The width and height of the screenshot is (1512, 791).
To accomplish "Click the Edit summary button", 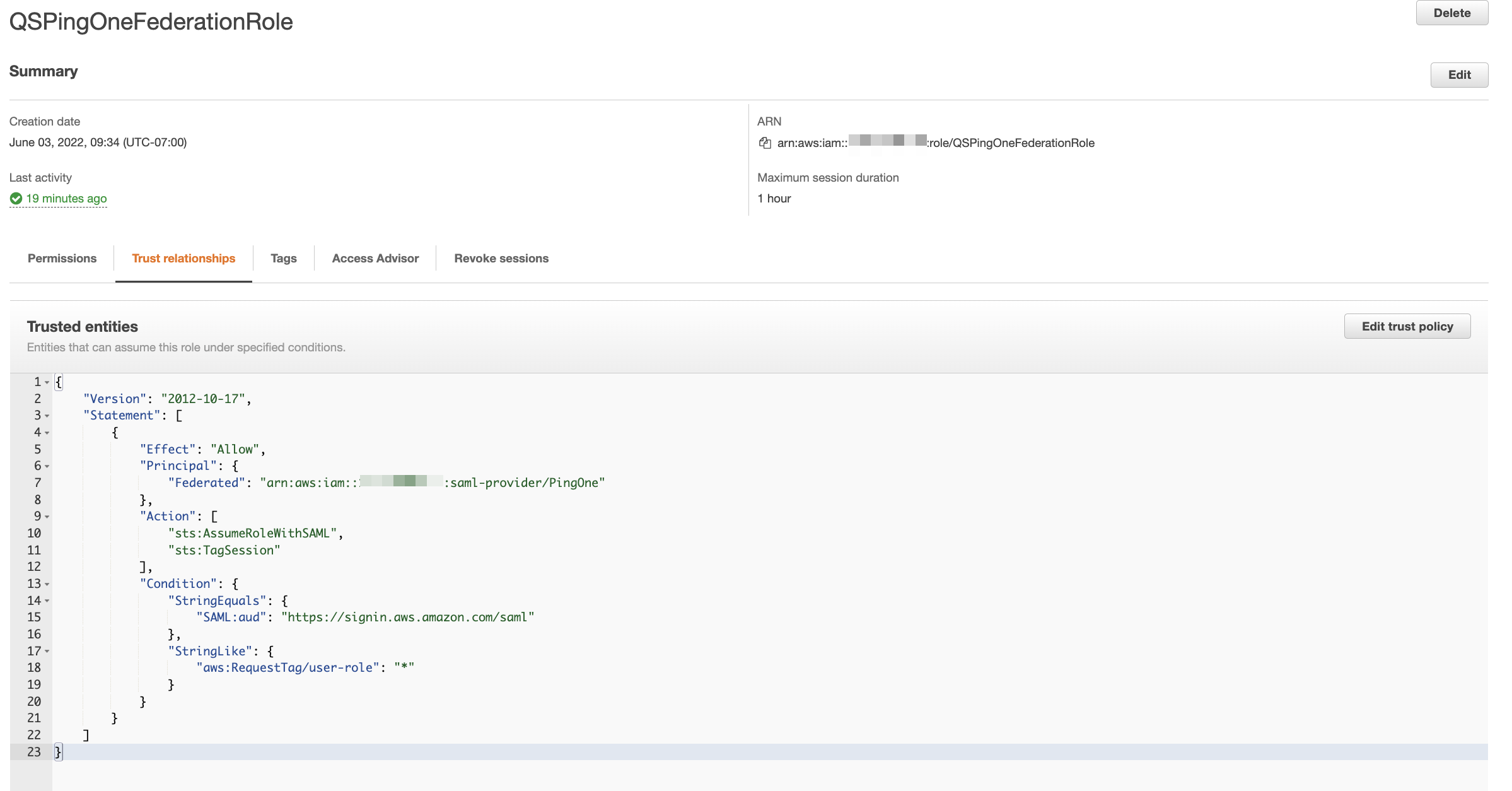I will tap(1459, 75).
